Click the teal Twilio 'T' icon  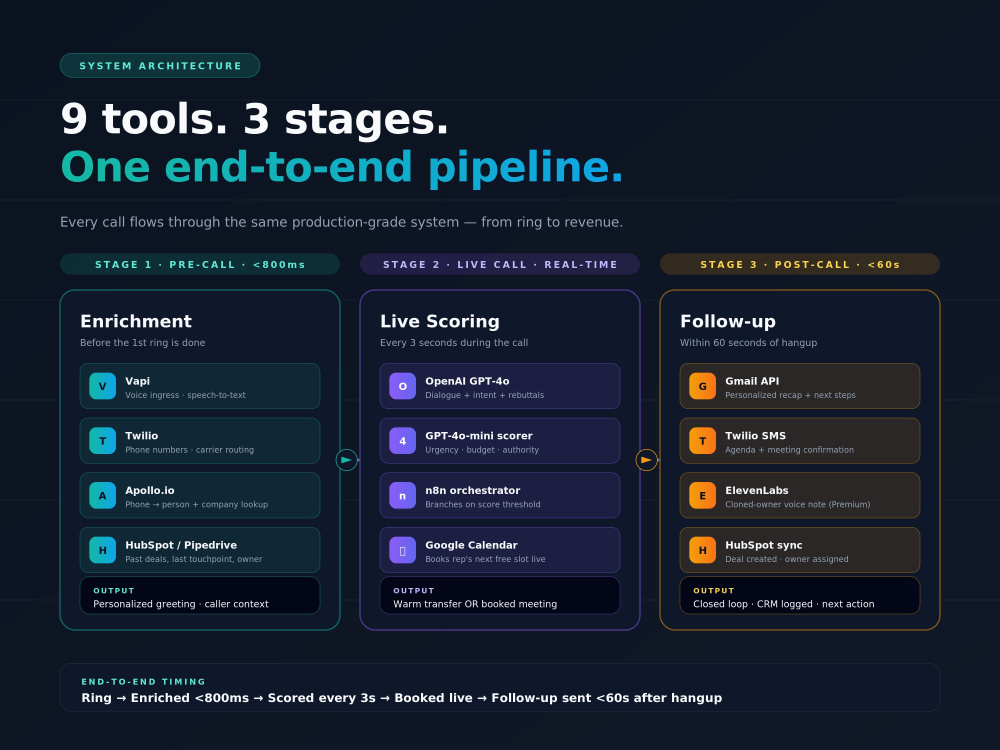(103, 441)
